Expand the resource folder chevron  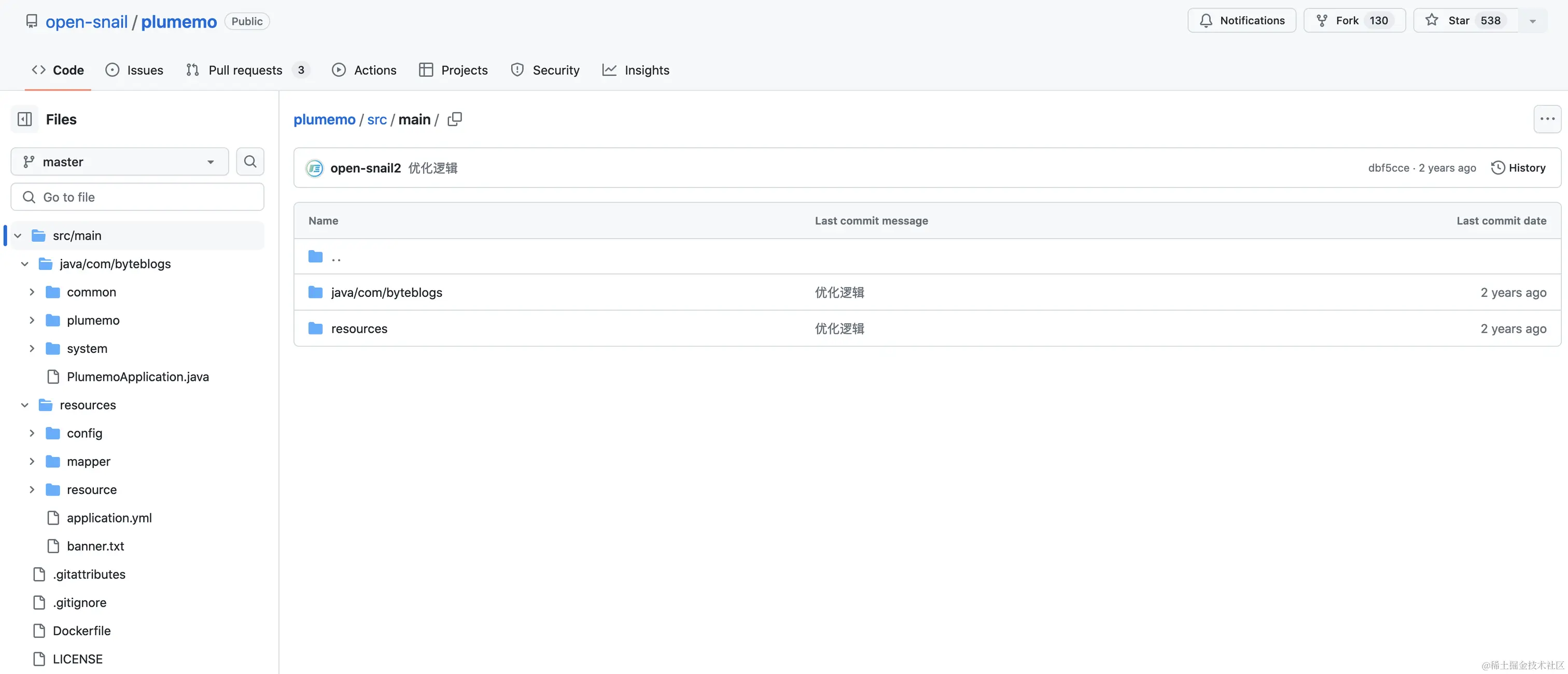(32, 489)
